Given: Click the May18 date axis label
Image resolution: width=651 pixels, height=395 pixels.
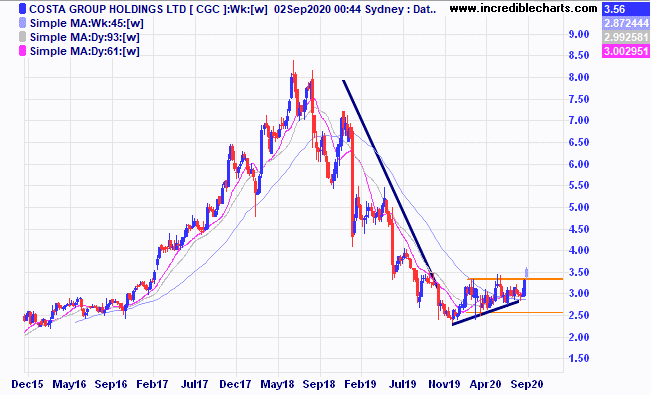Looking at the screenshot, I should tap(277, 384).
